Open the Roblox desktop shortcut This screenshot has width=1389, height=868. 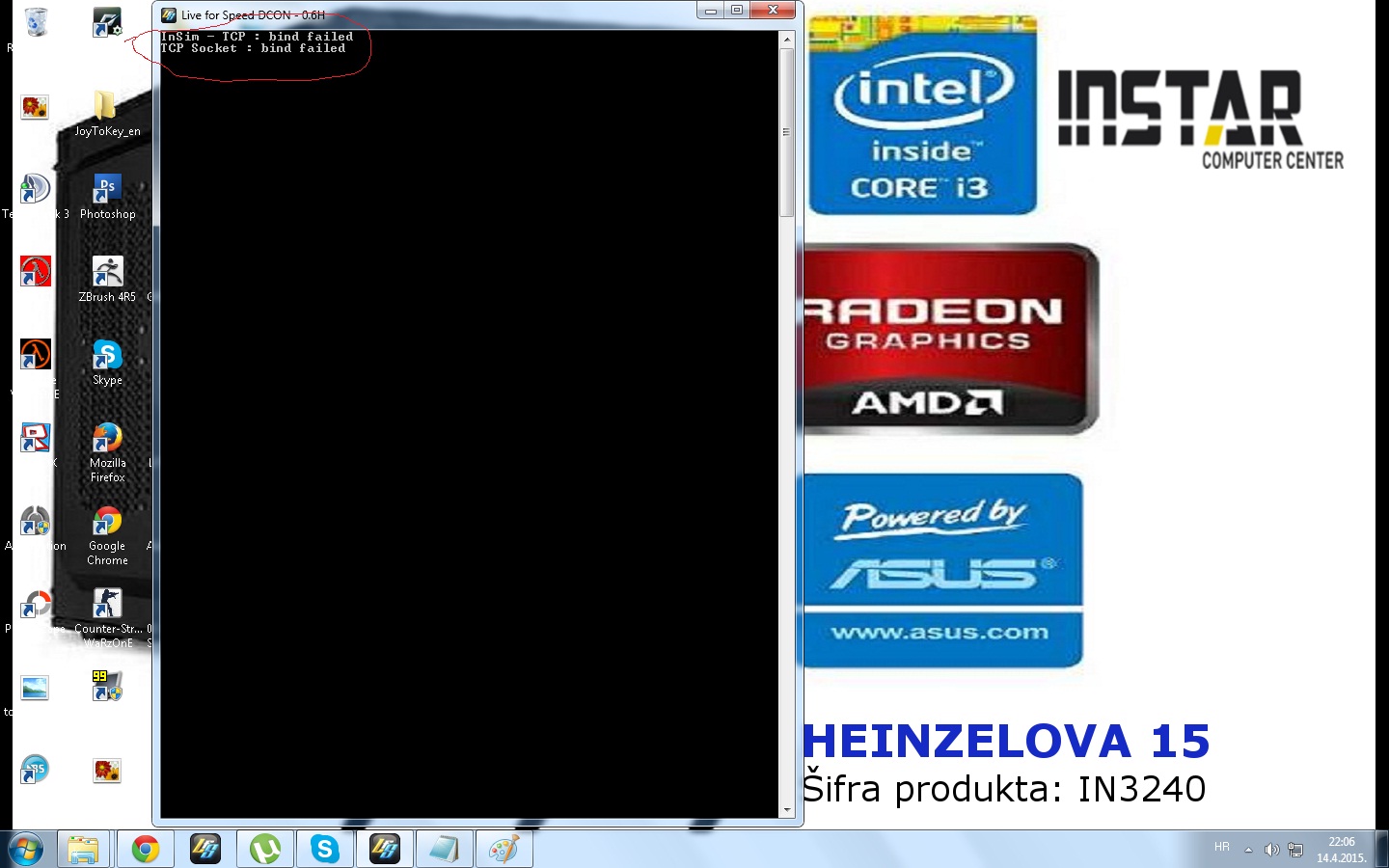tap(36, 437)
